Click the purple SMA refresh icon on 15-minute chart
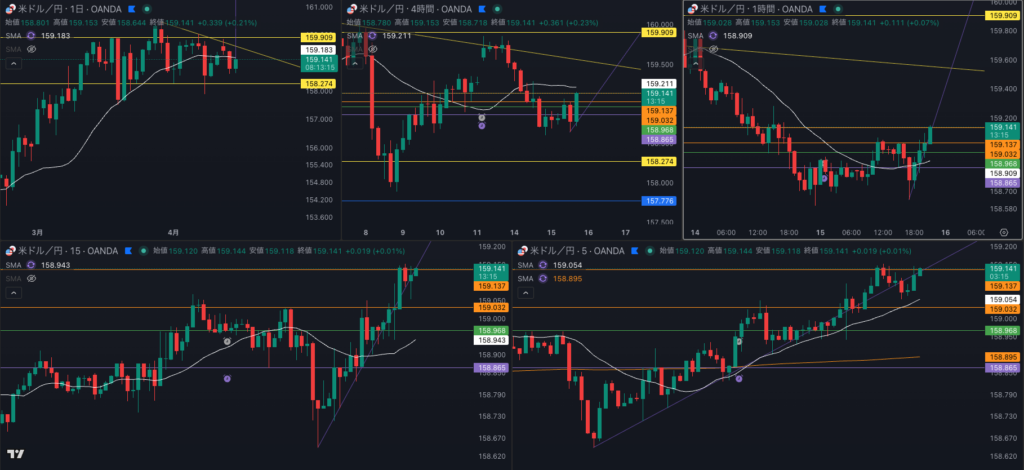 [x=32, y=266]
